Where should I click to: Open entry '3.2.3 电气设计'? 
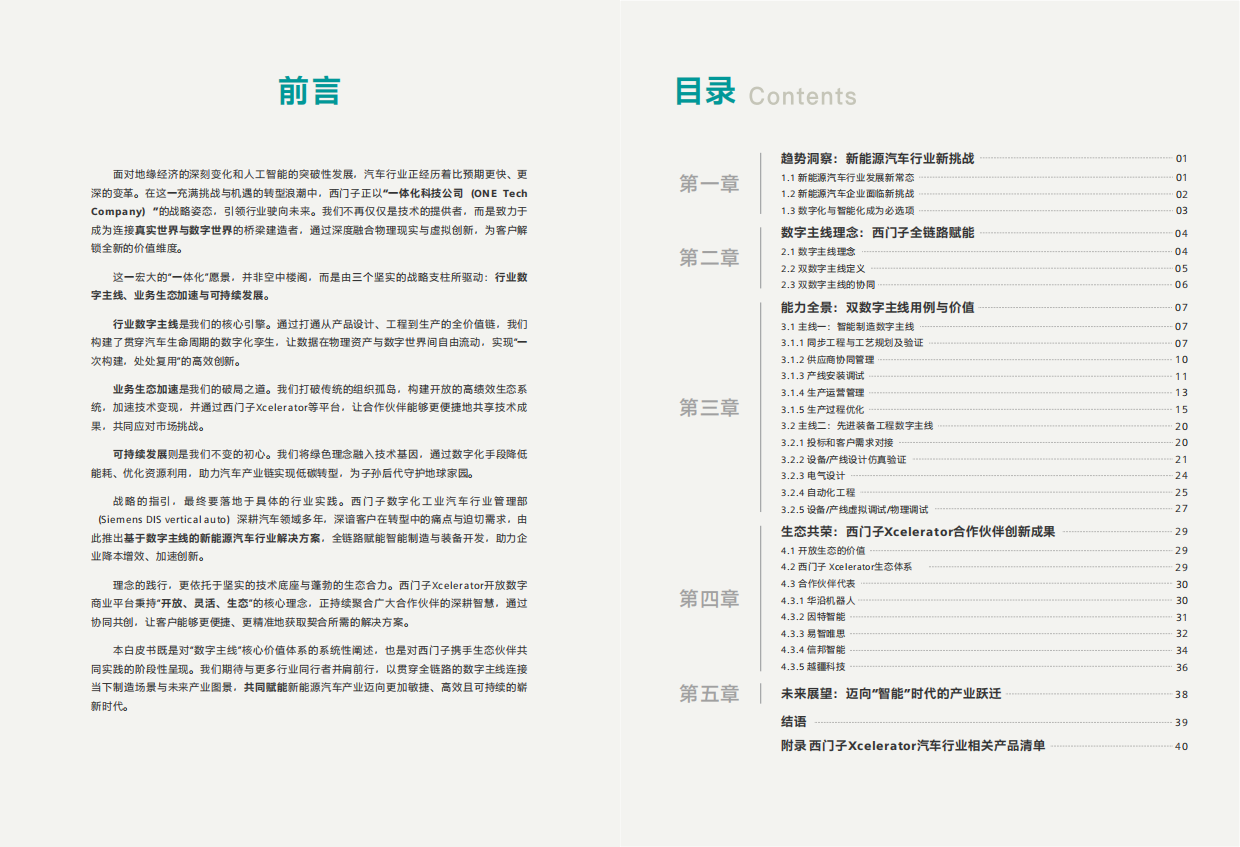813,476
